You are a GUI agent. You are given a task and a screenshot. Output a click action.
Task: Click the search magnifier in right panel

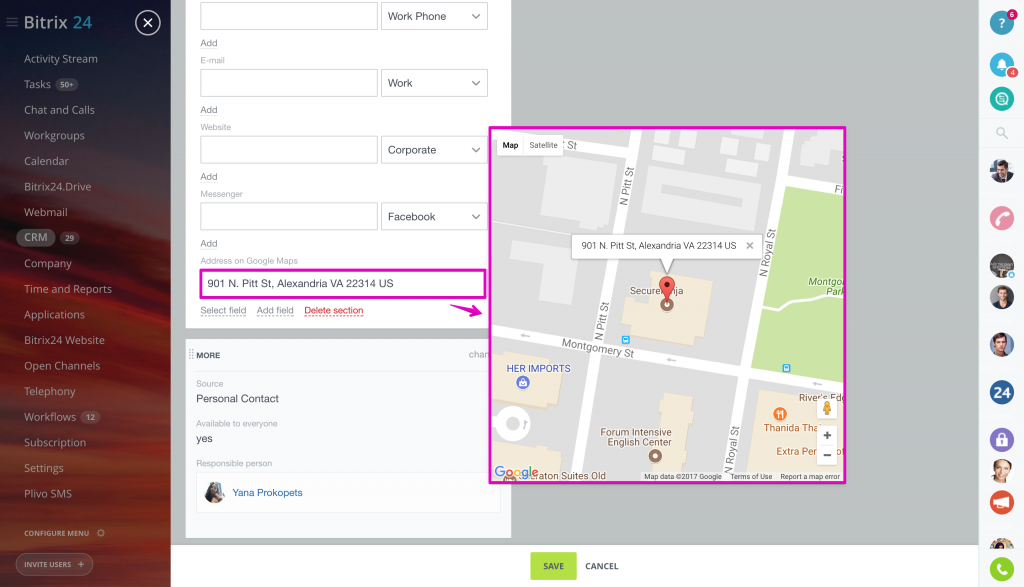[1001, 133]
